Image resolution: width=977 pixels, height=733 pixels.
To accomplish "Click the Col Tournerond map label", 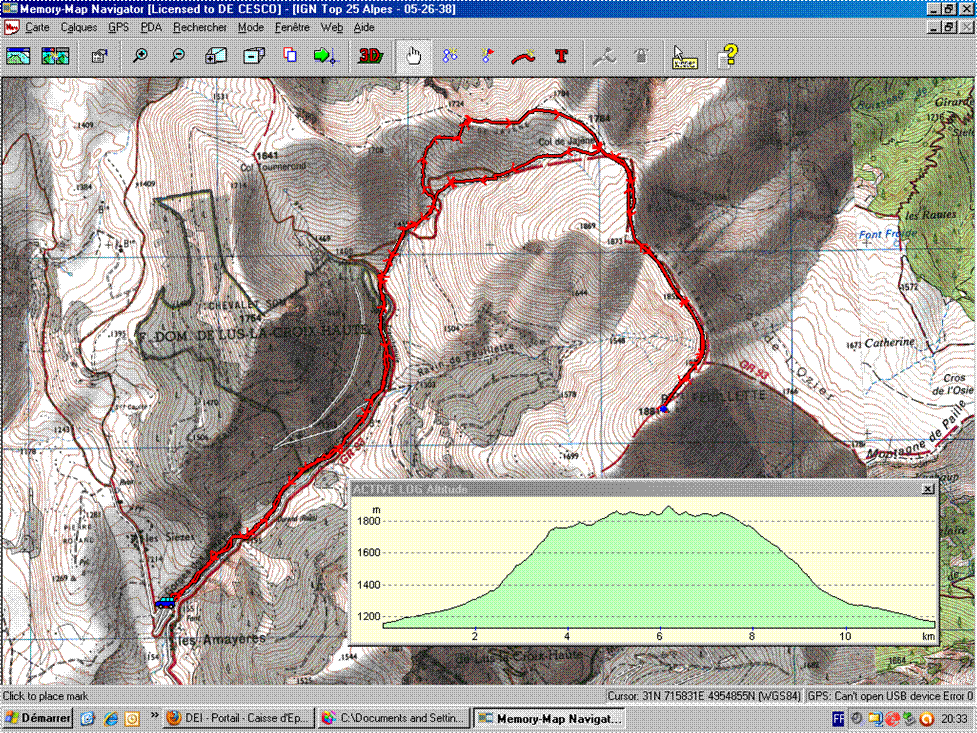I will tap(273, 167).
